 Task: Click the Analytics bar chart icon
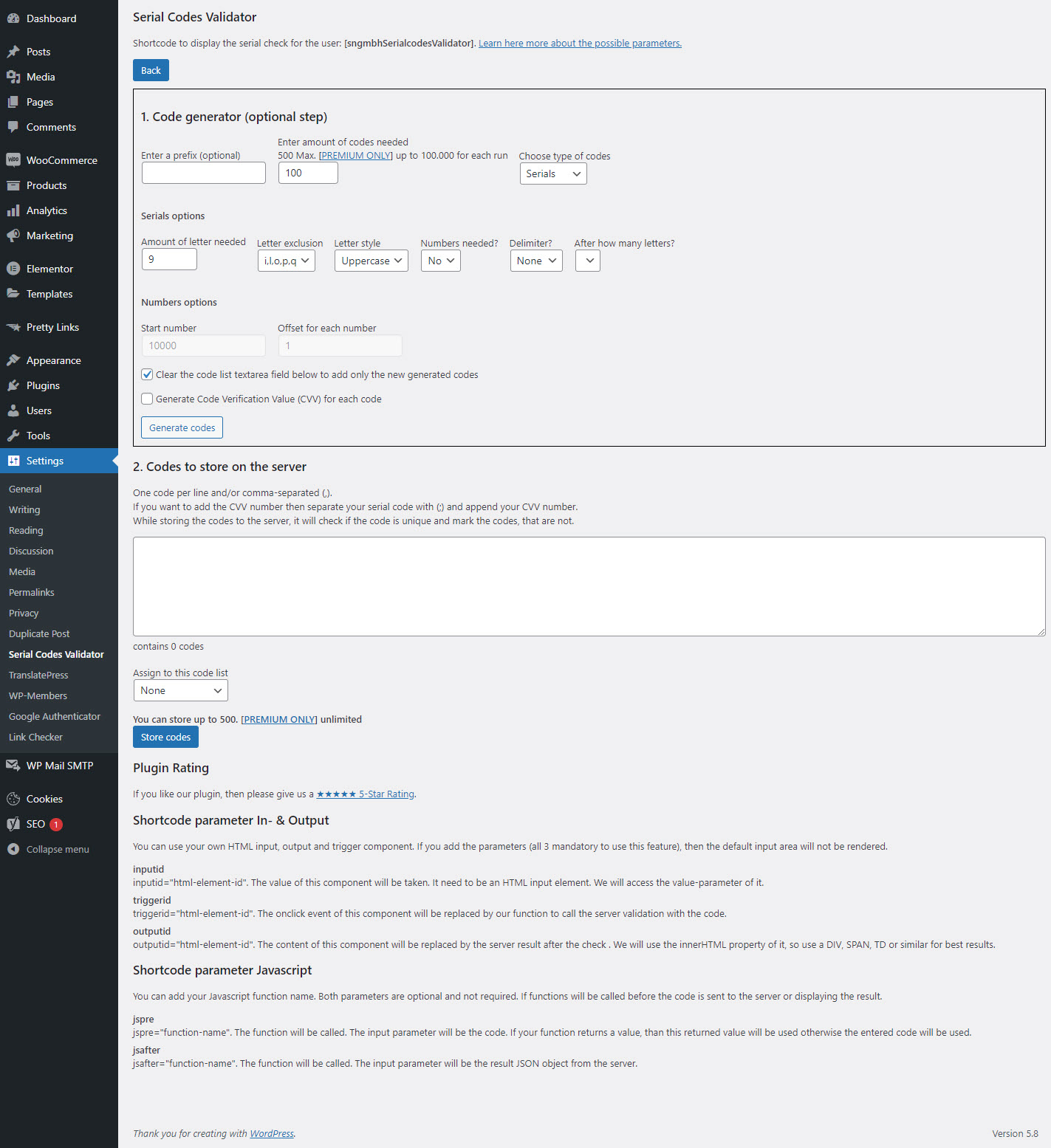coord(13,210)
